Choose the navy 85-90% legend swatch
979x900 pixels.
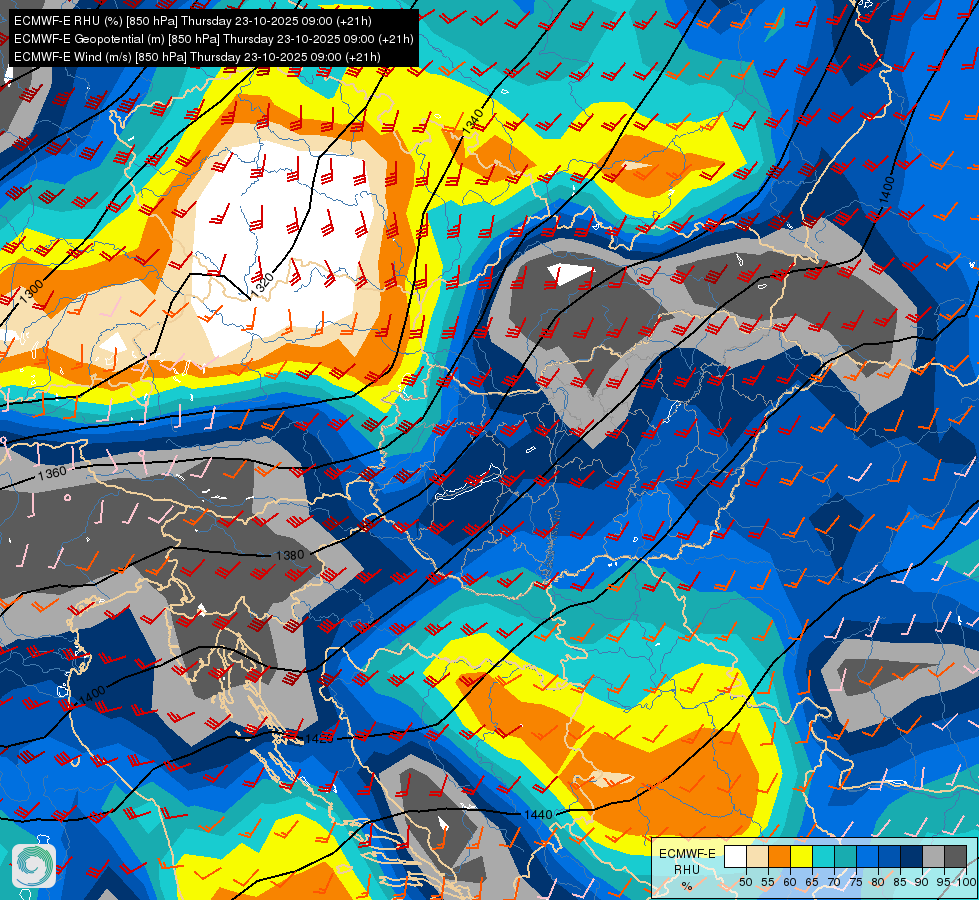(912, 856)
